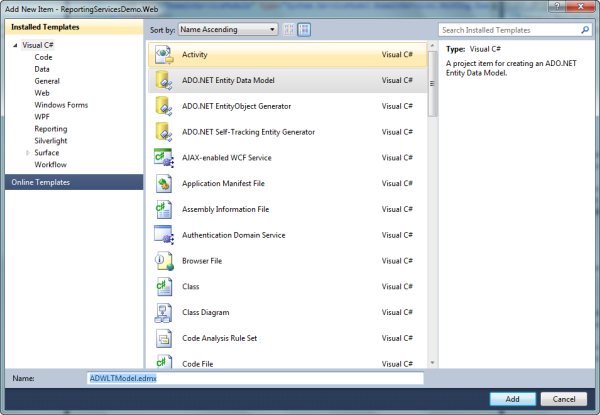The image size is (600, 415).
Task: Select Application Manifest File text
Action: [x=223, y=184]
